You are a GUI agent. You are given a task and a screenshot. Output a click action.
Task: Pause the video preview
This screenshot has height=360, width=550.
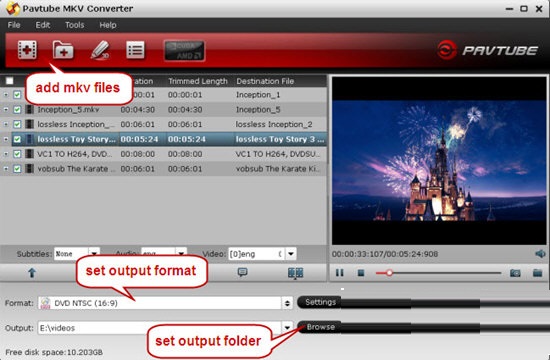click(x=340, y=273)
